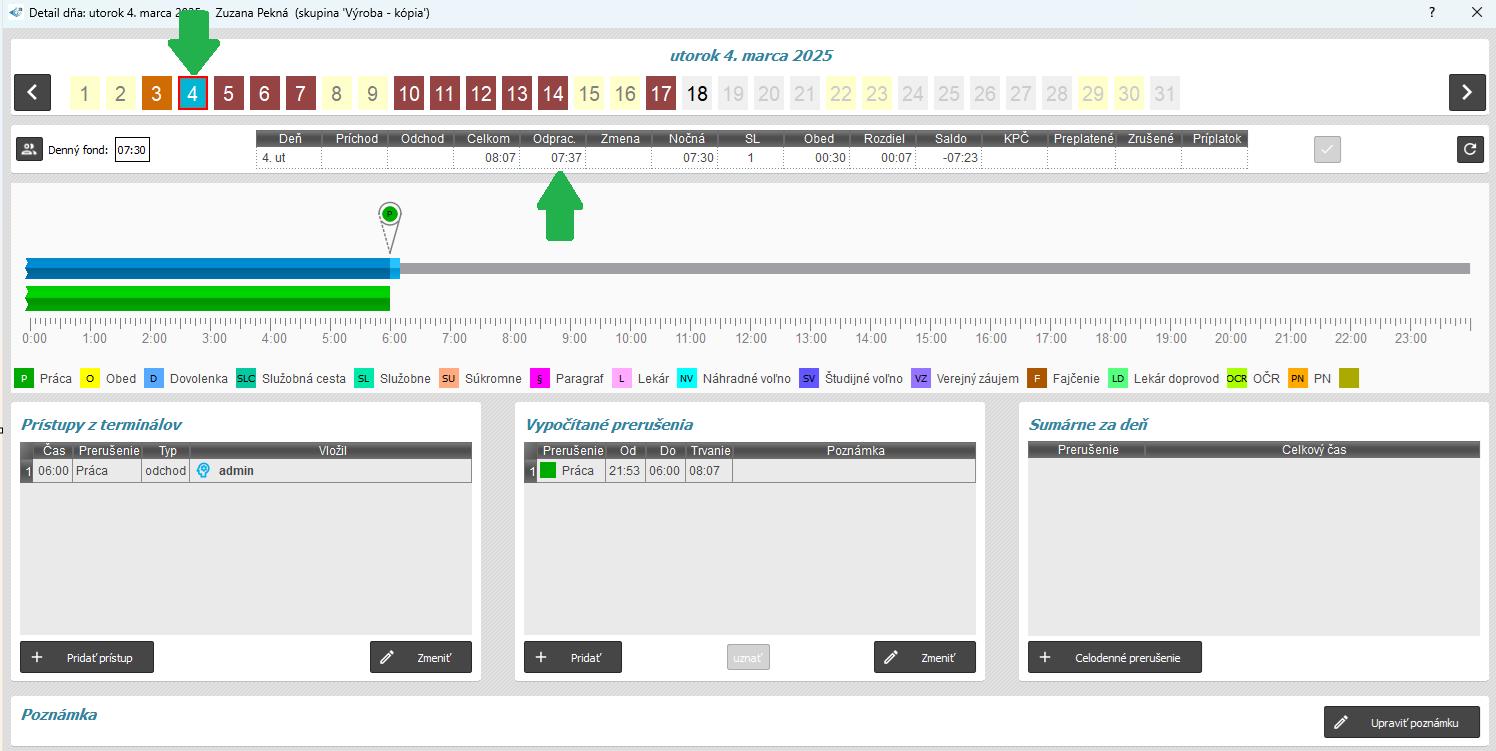Click the Denný fond 07:30 field
1496x751 pixels.
click(131, 151)
